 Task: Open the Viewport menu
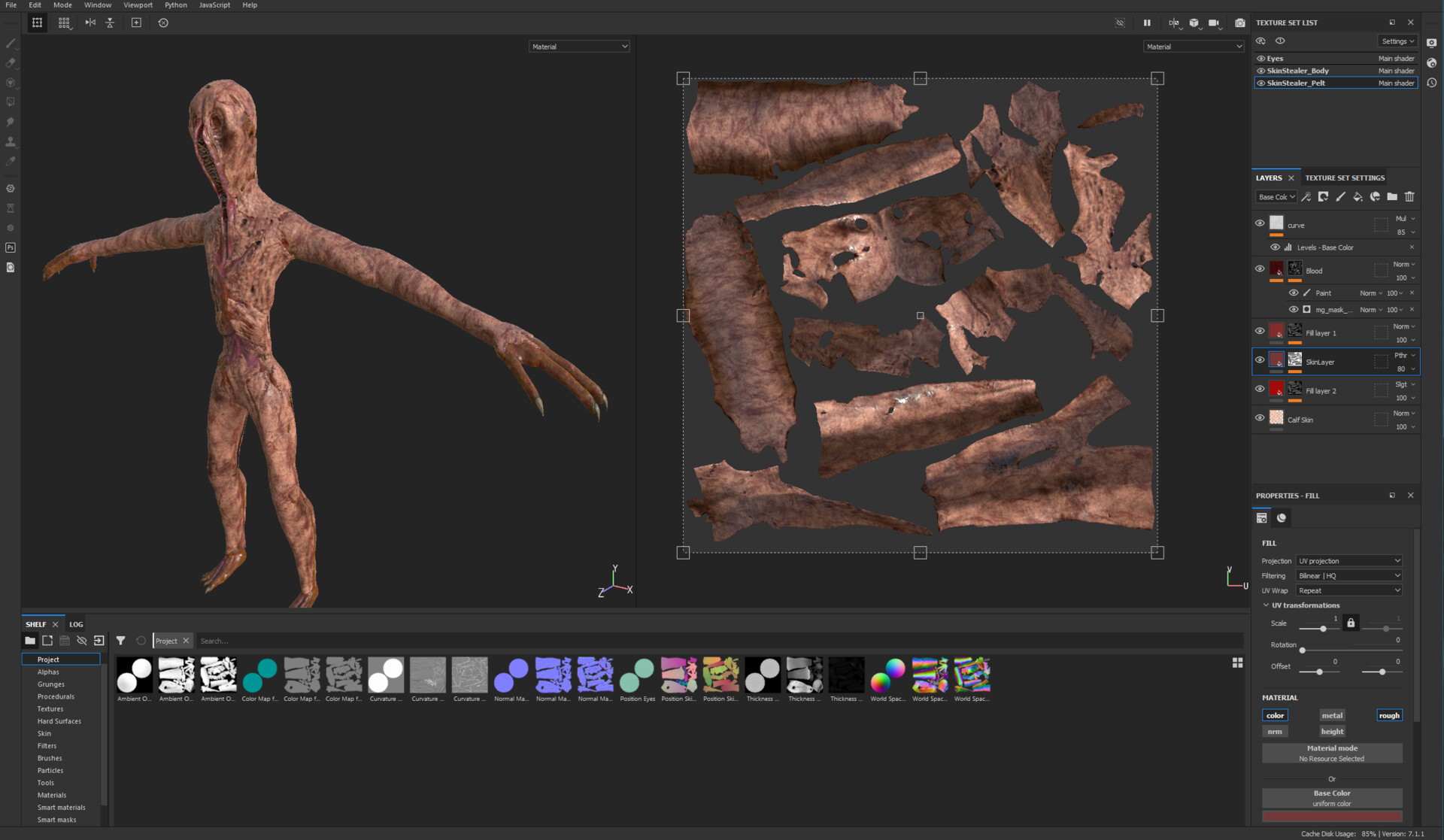pyautogui.click(x=138, y=5)
